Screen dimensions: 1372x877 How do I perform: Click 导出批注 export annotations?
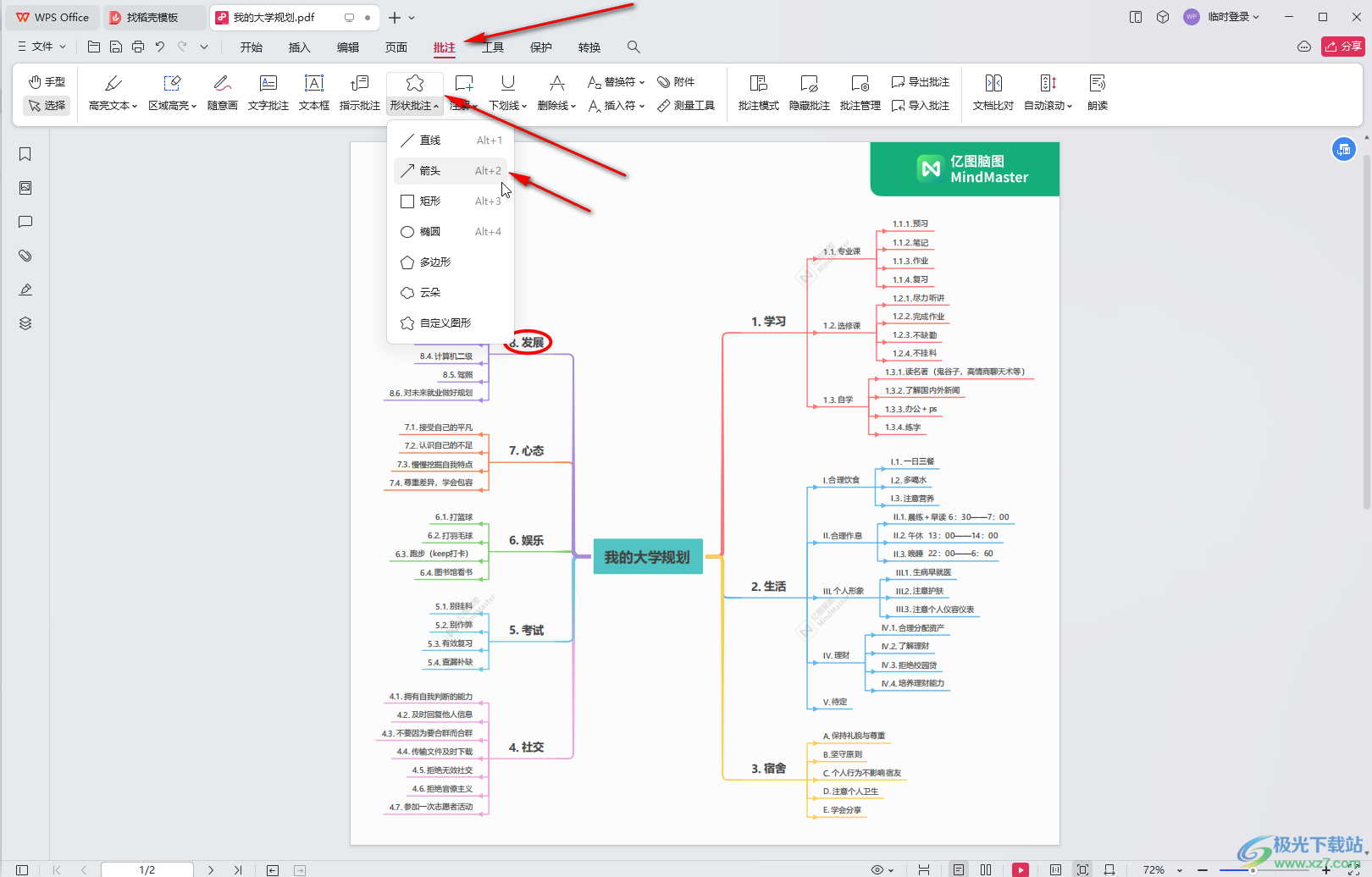click(x=921, y=81)
